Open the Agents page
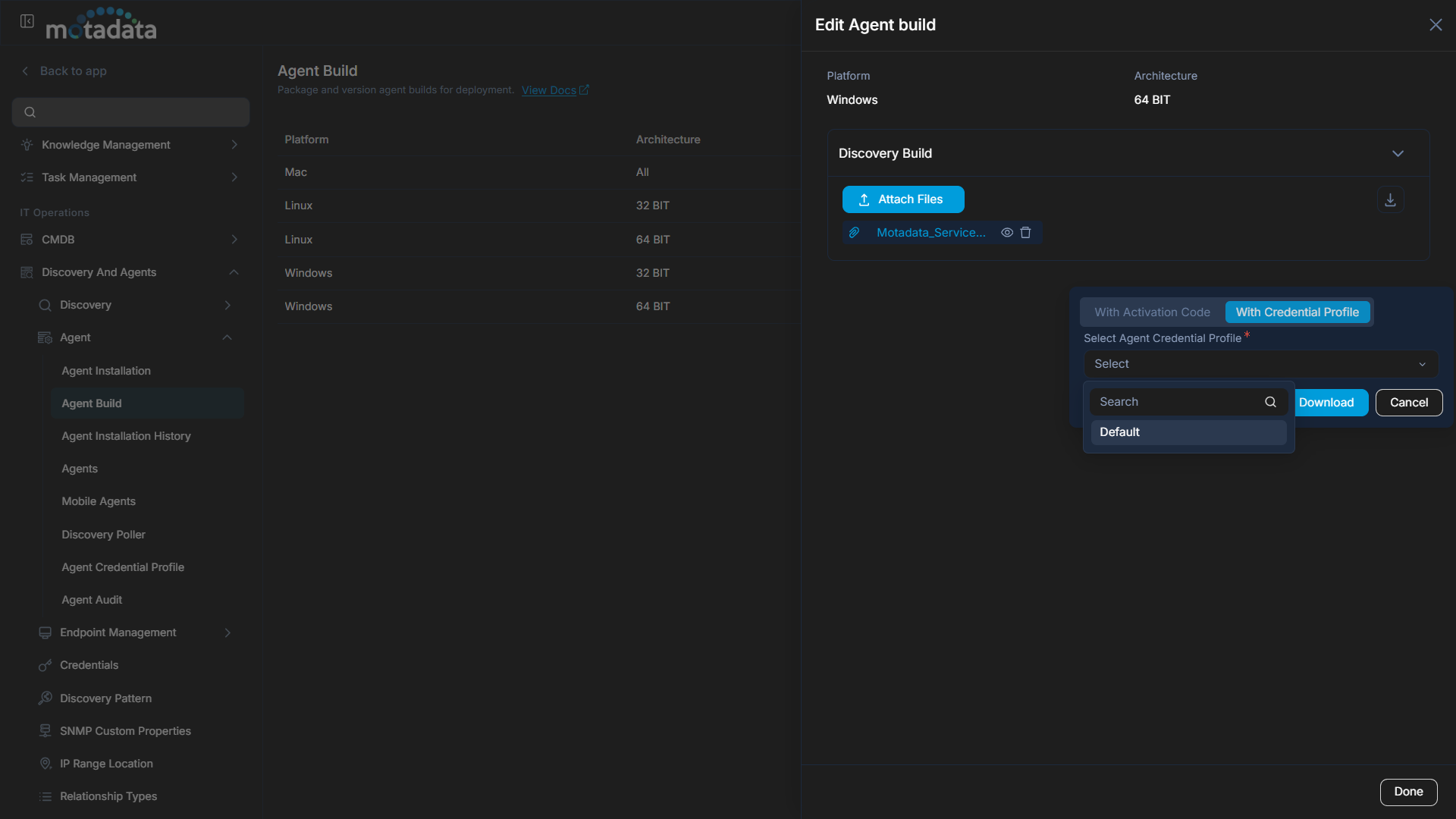1456x819 pixels. [x=80, y=469]
